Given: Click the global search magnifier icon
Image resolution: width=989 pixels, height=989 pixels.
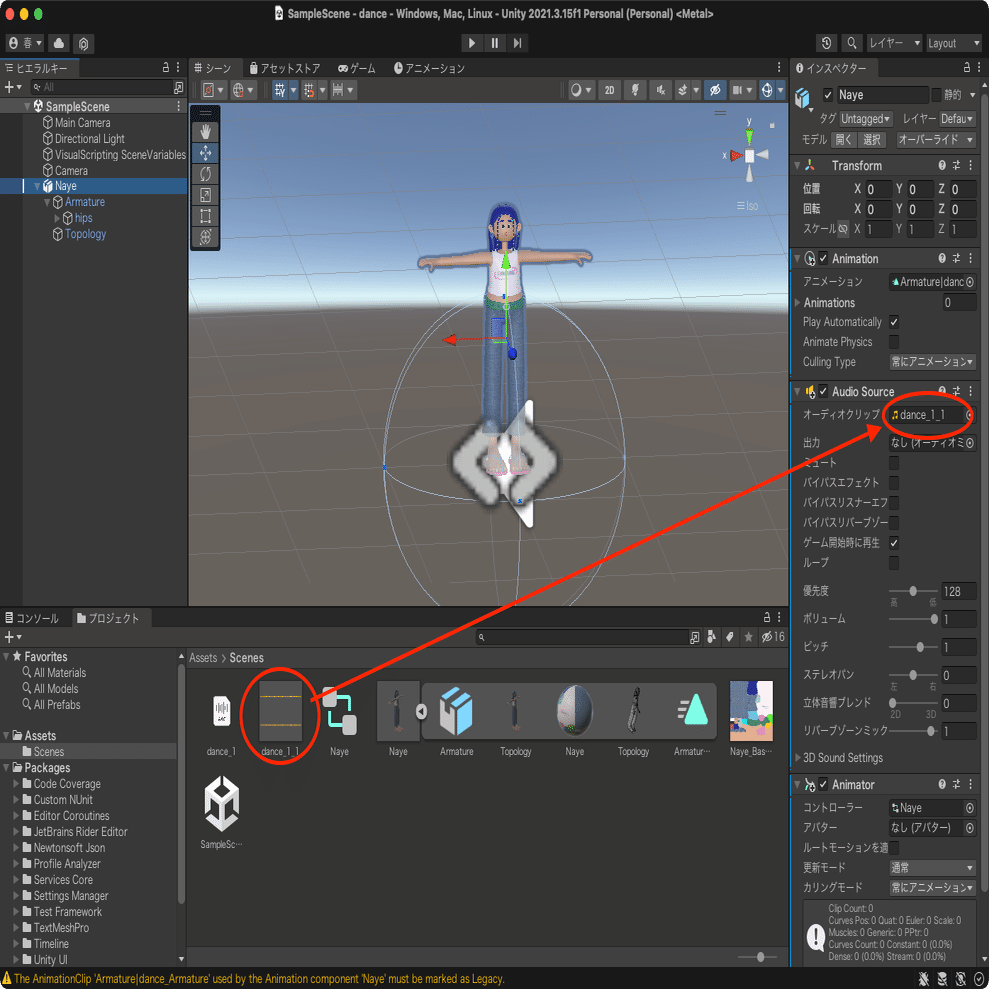Looking at the screenshot, I should tap(851, 43).
